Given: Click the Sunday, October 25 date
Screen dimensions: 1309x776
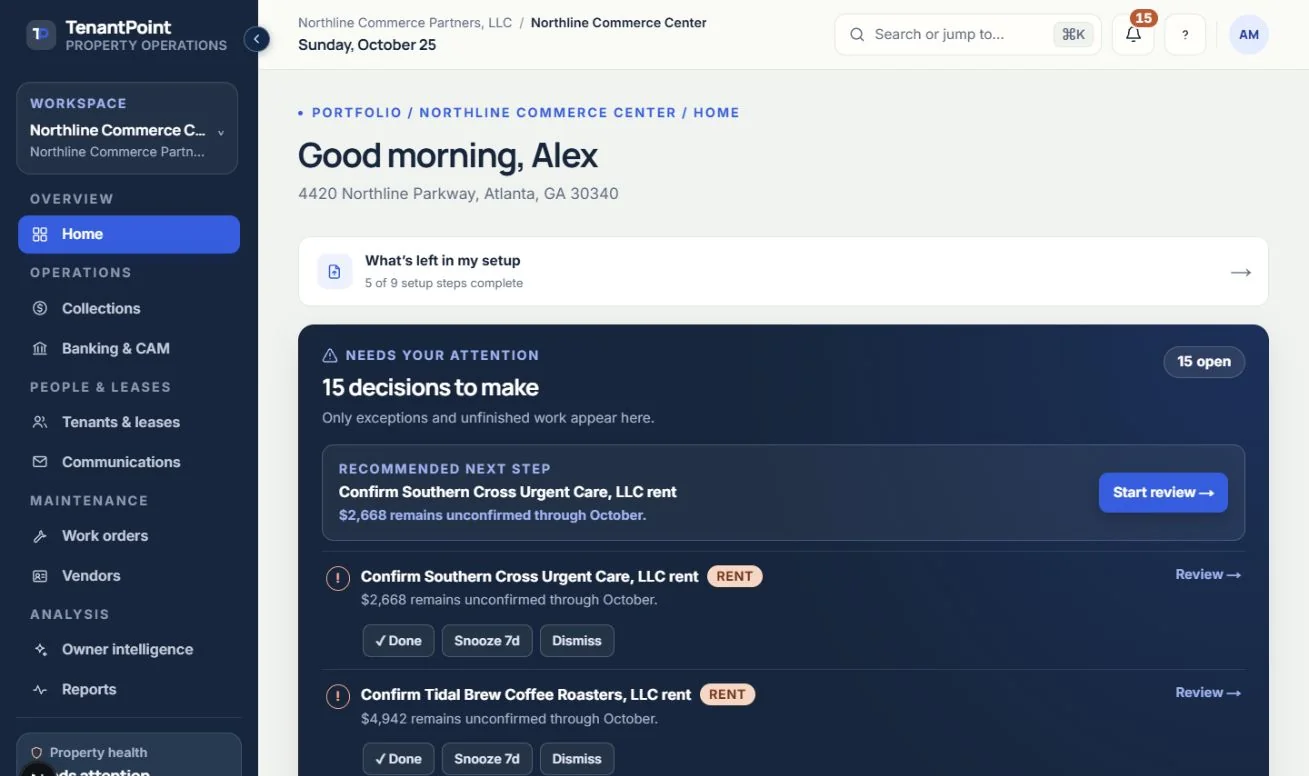Looking at the screenshot, I should (x=367, y=45).
